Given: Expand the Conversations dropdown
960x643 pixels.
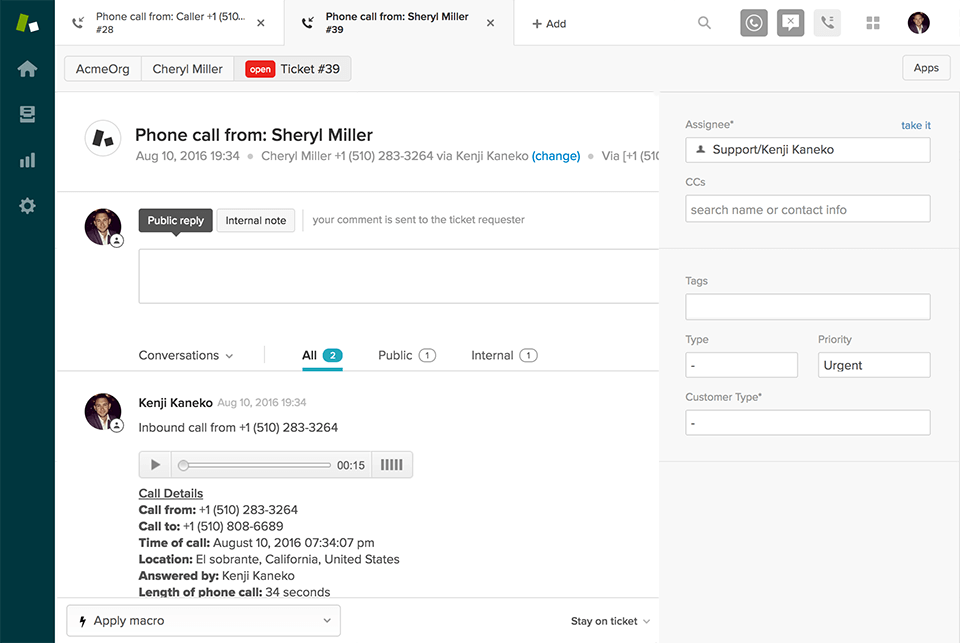Looking at the screenshot, I should tap(186, 356).
